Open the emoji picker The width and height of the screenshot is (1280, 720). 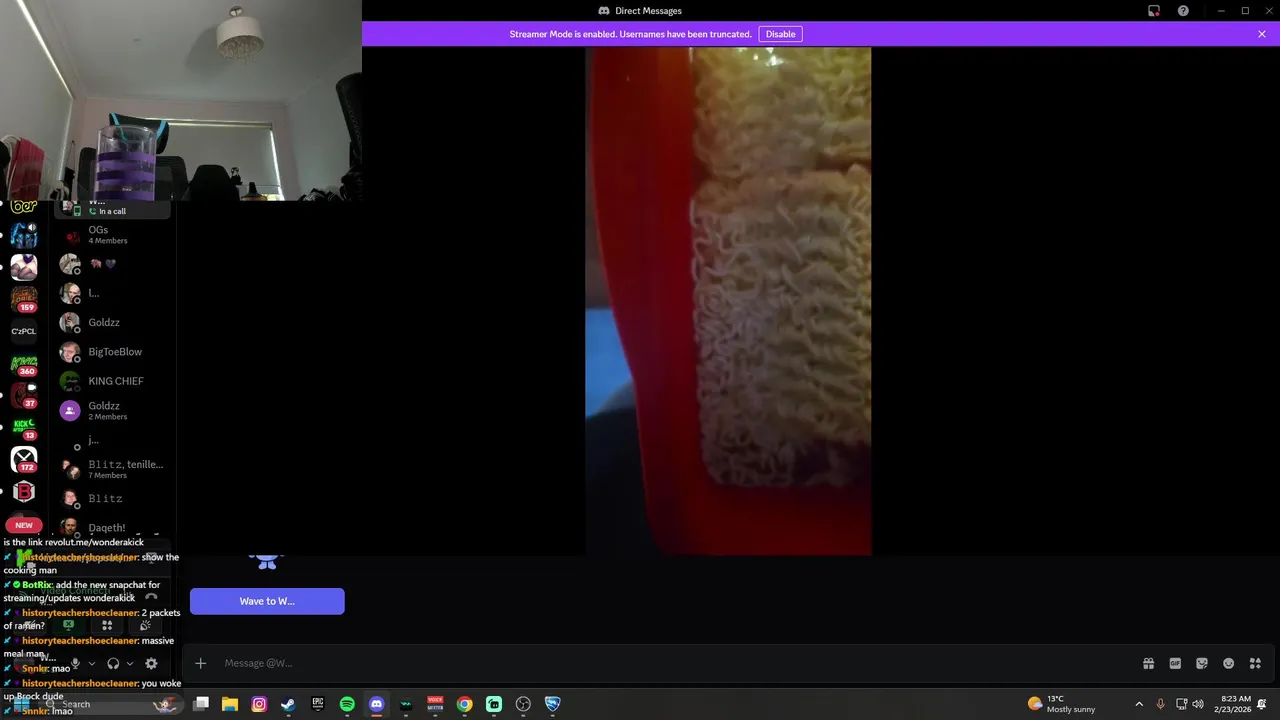[1228, 663]
